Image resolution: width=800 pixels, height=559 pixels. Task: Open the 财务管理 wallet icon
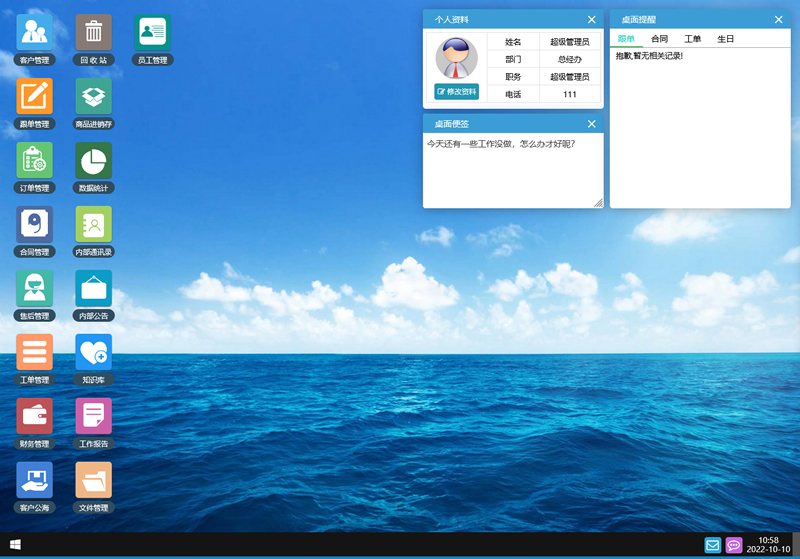pos(34,416)
